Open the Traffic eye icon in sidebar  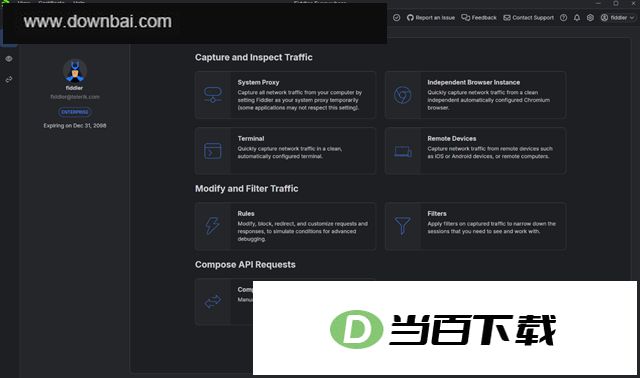coord(9,59)
